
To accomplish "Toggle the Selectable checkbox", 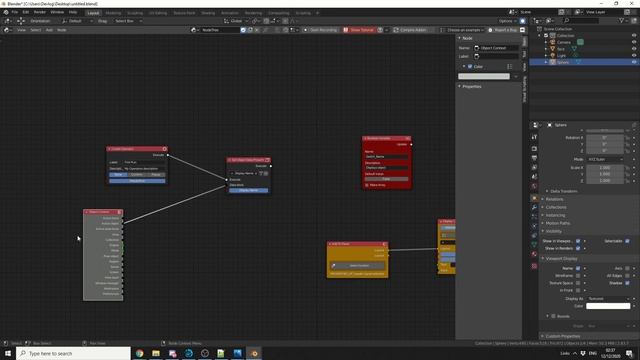I will click(x=627, y=241).
